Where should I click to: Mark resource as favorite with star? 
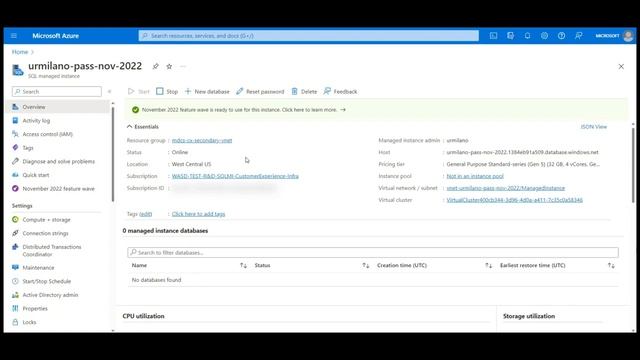(169, 66)
